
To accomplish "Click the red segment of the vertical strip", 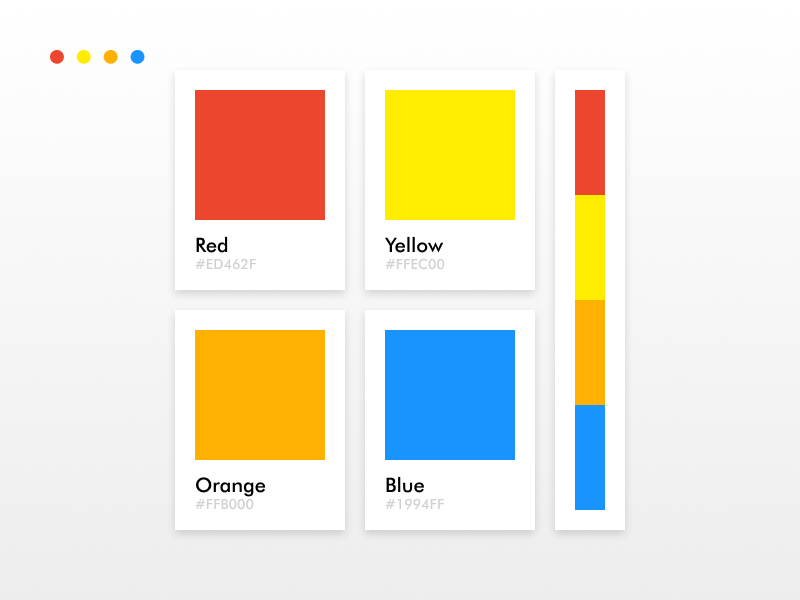I will point(590,142).
